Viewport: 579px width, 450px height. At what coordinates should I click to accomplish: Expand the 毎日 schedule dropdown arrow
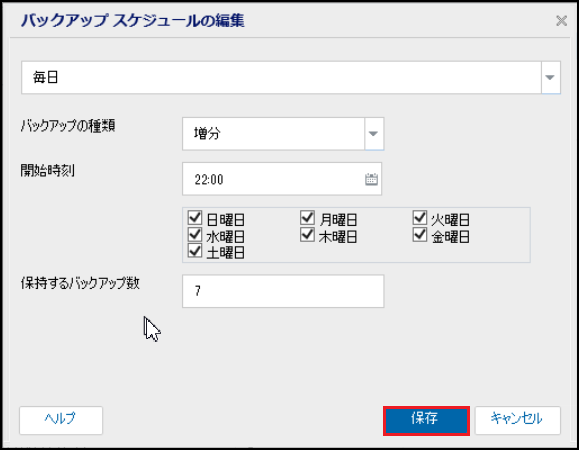[x=551, y=78]
